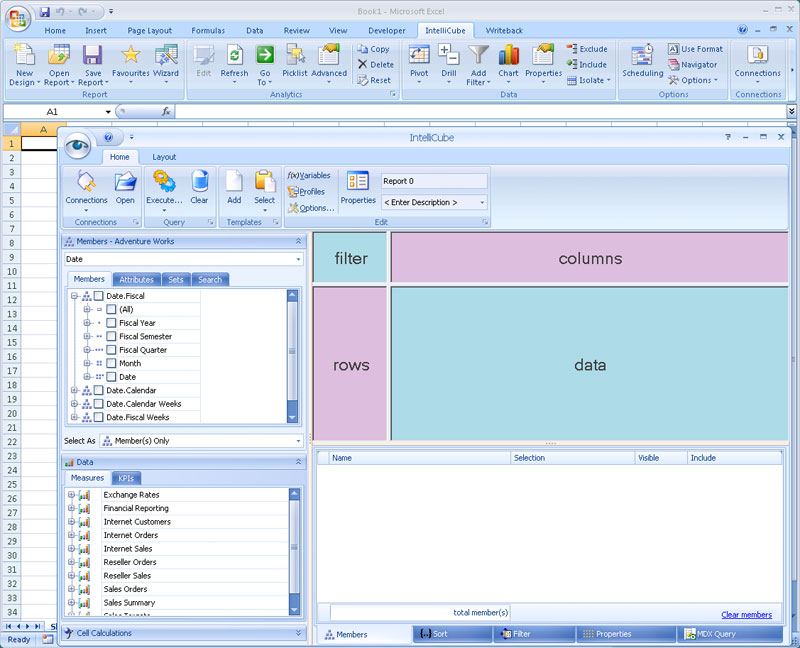Image resolution: width=800 pixels, height=648 pixels.
Task: Open the Favourites star icon
Action: (131, 55)
